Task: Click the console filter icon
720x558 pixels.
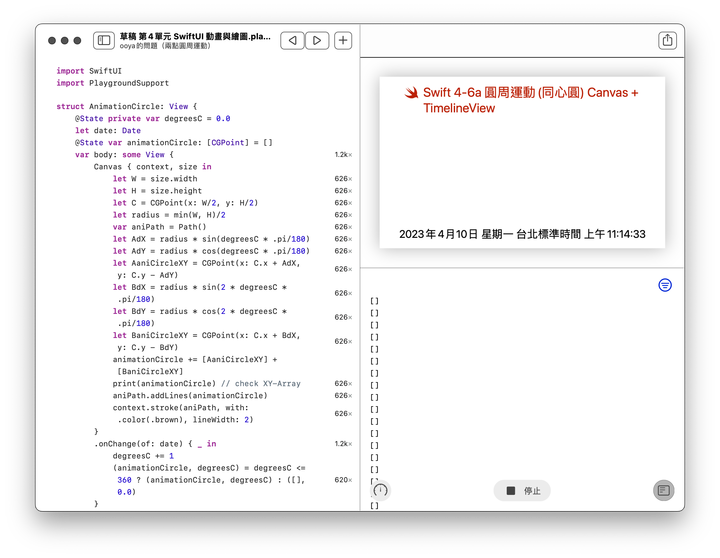Action: (x=665, y=285)
